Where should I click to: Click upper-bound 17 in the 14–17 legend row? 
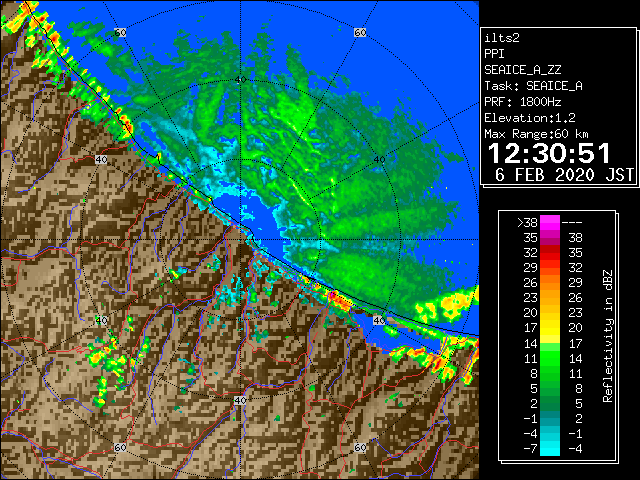575,343
